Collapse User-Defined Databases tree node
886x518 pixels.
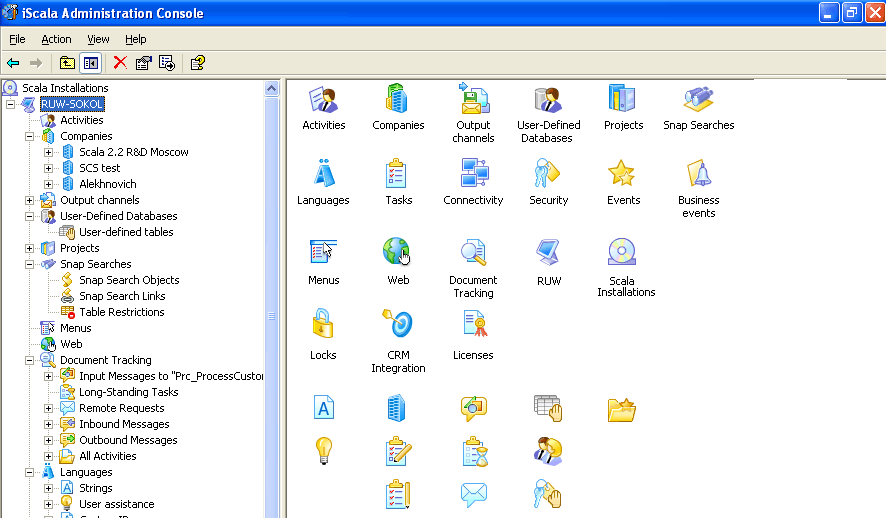[x=29, y=216]
